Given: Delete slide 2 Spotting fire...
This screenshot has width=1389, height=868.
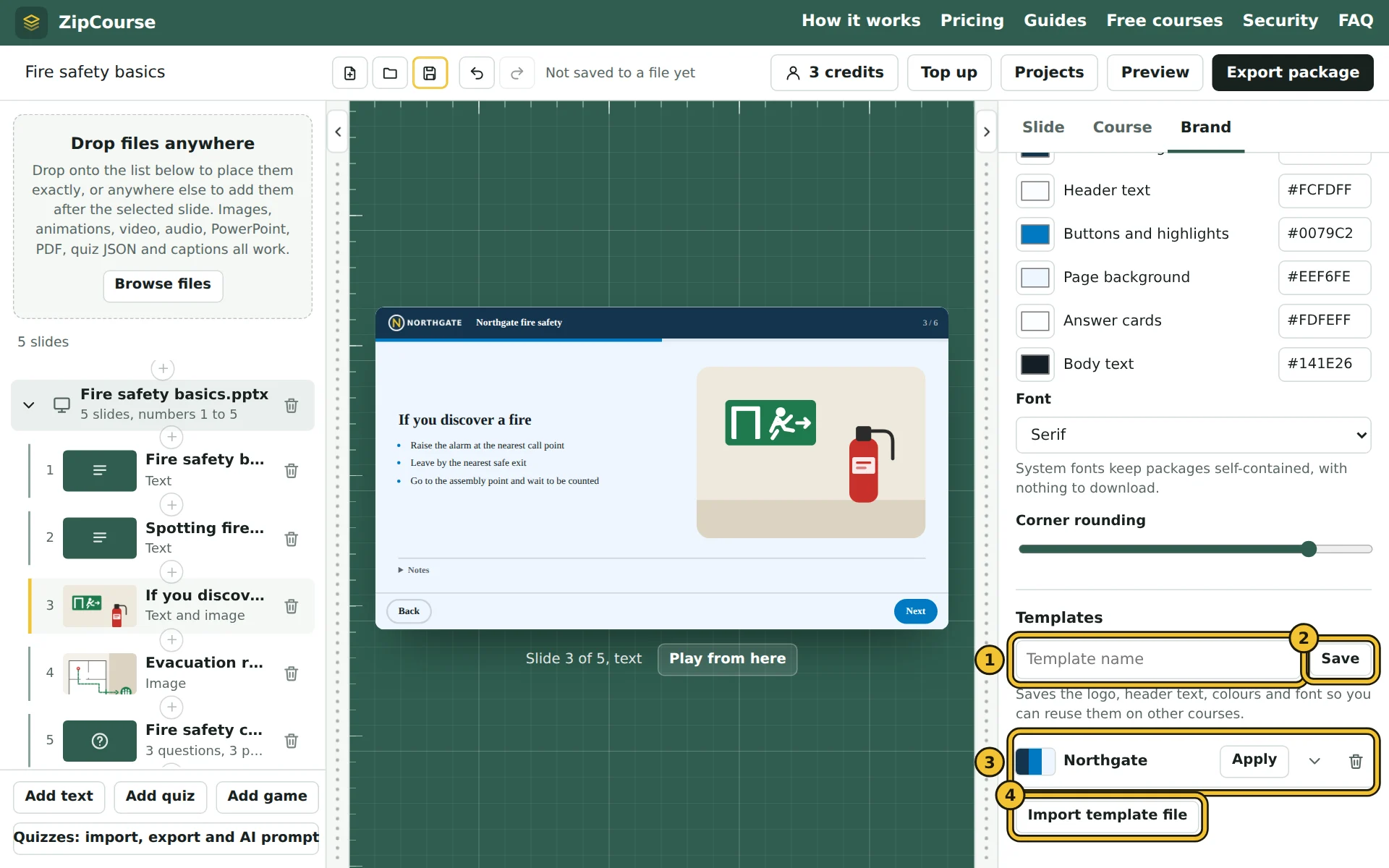Looking at the screenshot, I should point(292,539).
